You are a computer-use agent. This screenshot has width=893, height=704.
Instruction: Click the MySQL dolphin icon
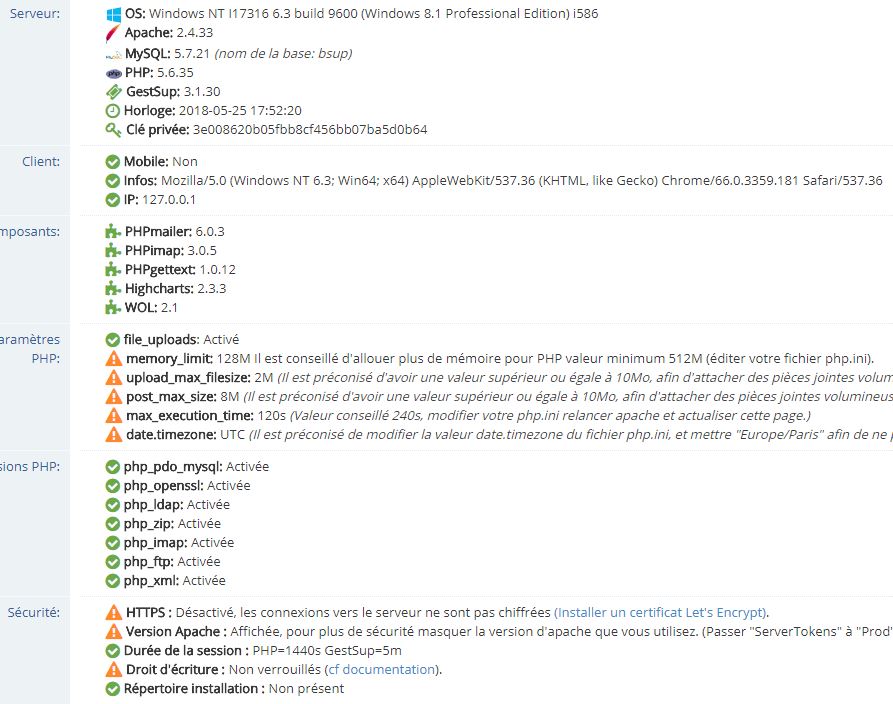(x=114, y=54)
